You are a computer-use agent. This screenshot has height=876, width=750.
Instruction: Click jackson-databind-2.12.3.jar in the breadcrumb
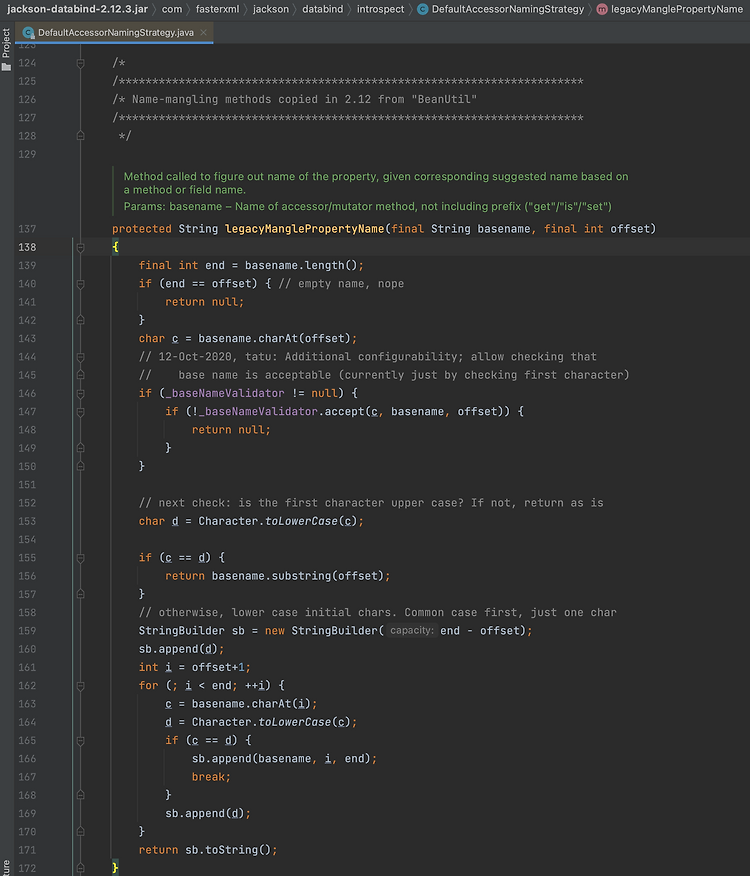click(78, 9)
